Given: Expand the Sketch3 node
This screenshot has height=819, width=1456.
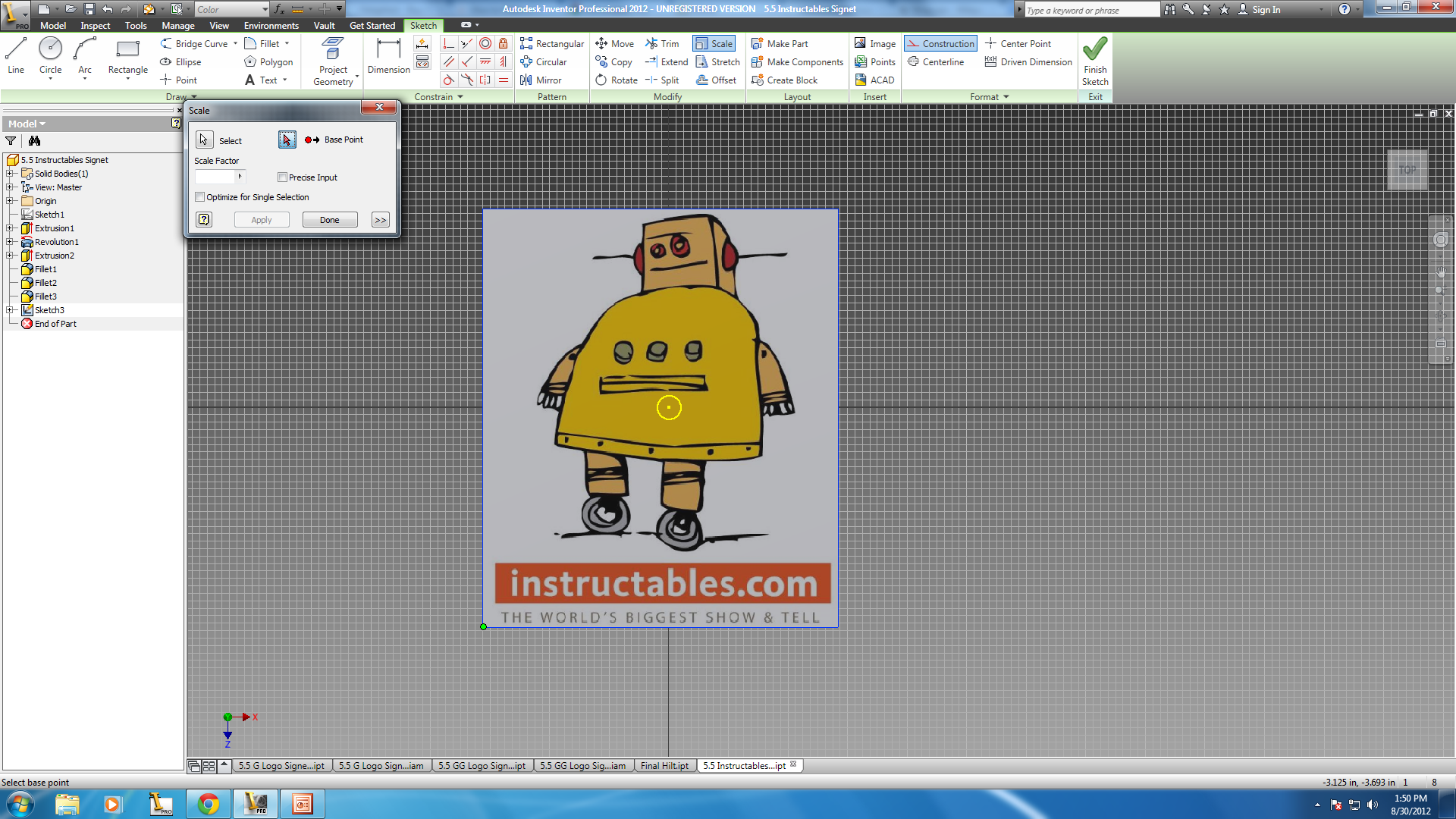Looking at the screenshot, I should (10, 310).
